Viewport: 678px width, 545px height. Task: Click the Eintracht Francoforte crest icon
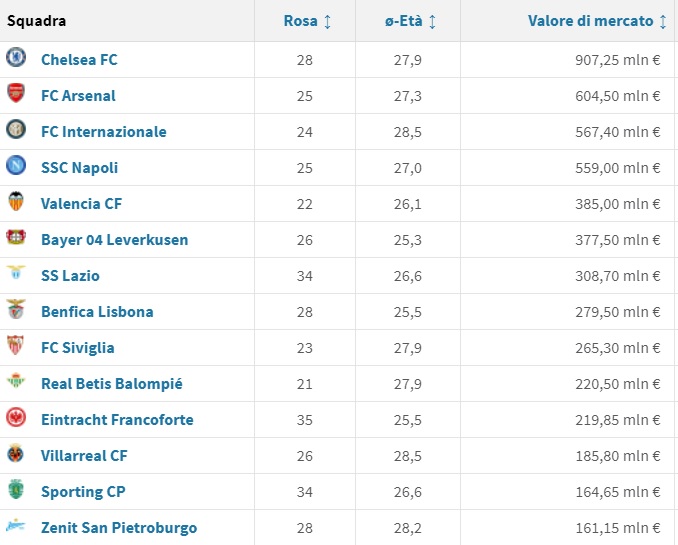pyautogui.click(x=16, y=419)
